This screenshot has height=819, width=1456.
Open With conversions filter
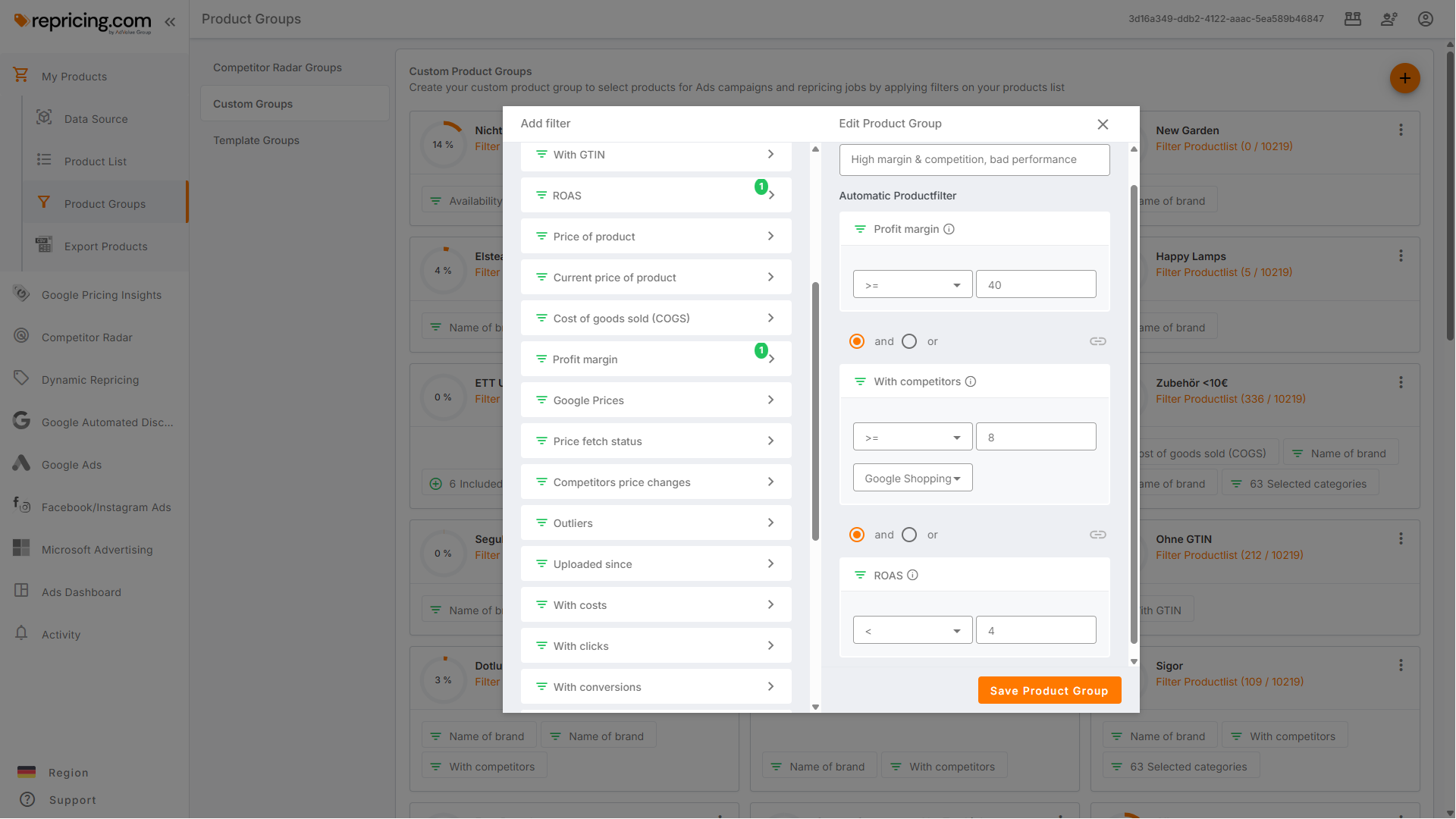656,687
